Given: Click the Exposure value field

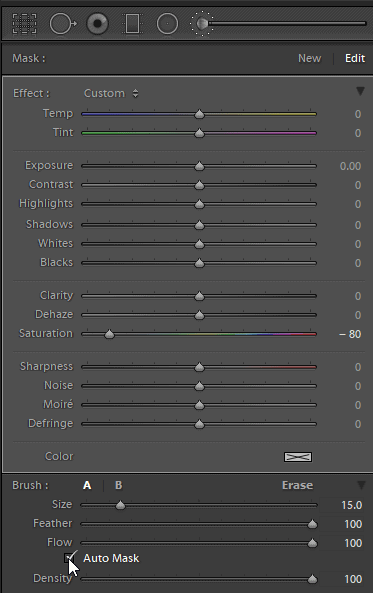Looking at the screenshot, I should (350, 166).
